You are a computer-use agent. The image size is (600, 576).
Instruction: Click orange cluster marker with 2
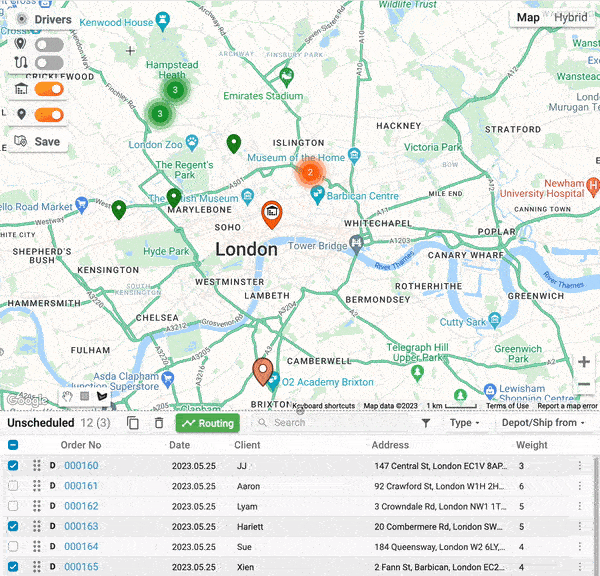pos(310,172)
